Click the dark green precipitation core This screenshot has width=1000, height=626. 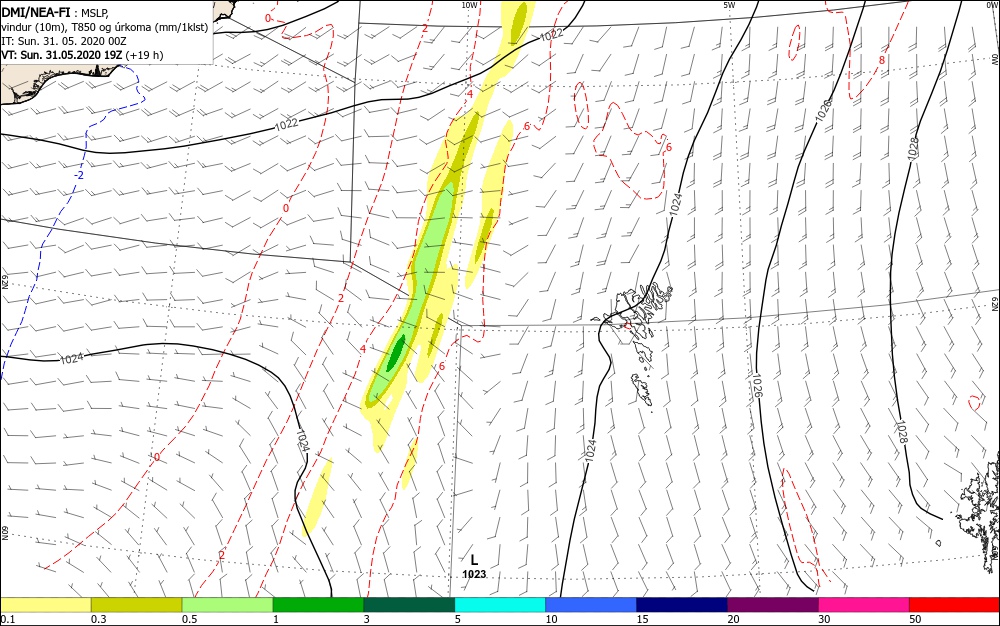[397, 353]
